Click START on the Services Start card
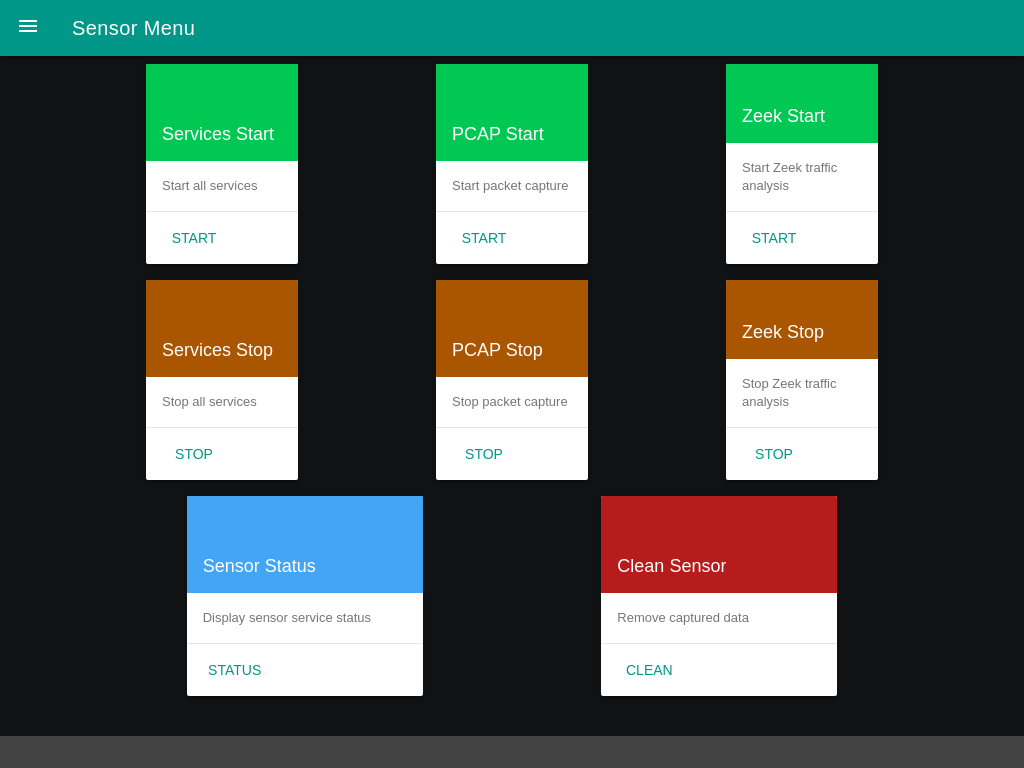The width and height of the screenshot is (1024, 768). pyautogui.click(x=193, y=238)
